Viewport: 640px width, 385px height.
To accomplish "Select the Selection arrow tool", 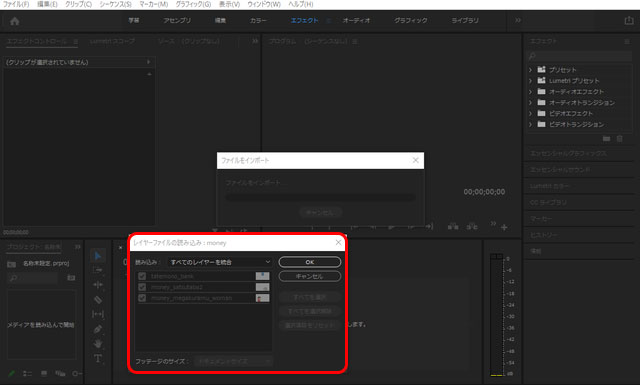I will pos(98,256).
